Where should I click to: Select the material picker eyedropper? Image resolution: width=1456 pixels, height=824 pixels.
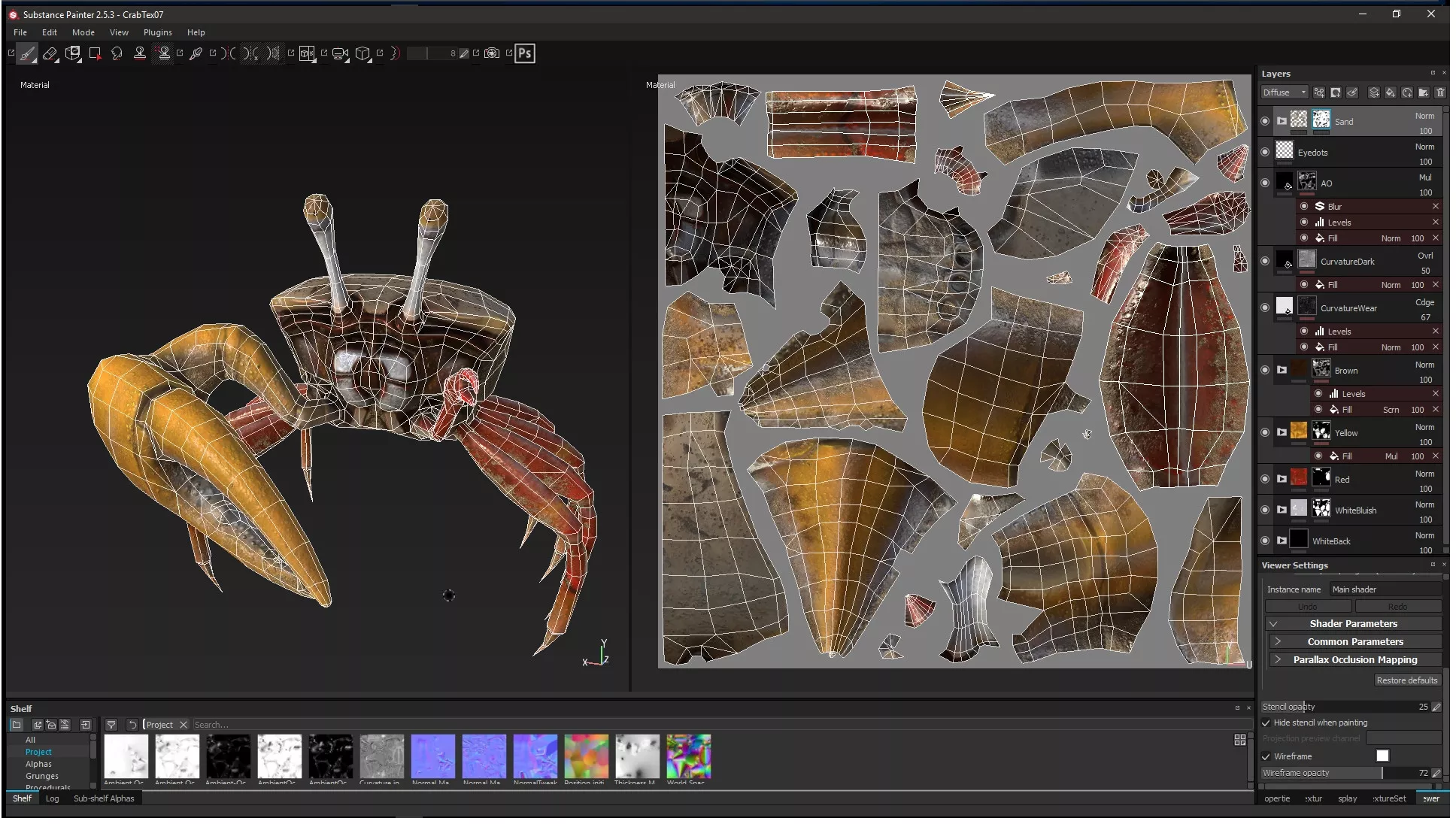click(x=196, y=53)
